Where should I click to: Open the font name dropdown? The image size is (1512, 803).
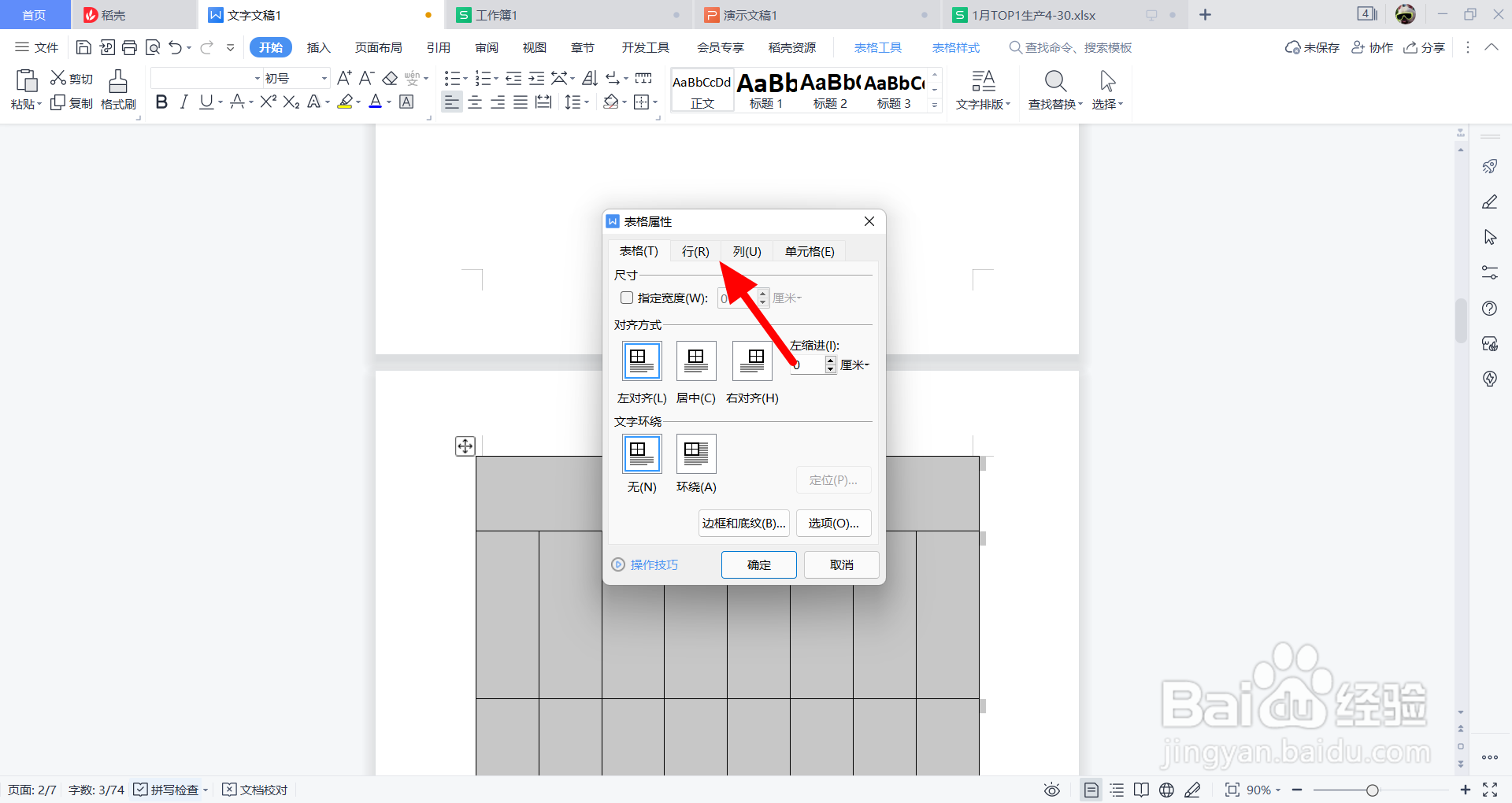pyautogui.click(x=258, y=79)
